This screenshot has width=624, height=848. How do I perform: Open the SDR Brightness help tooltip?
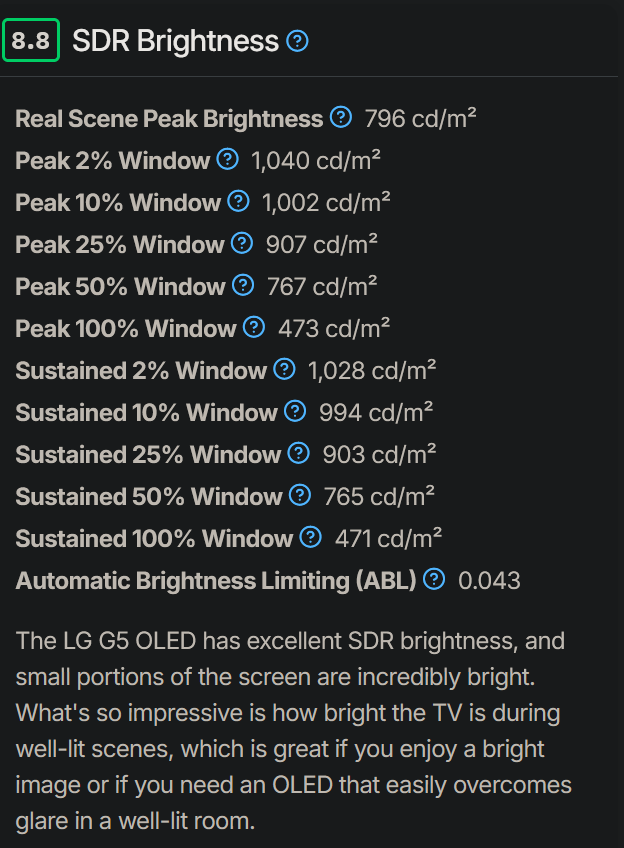296,42
